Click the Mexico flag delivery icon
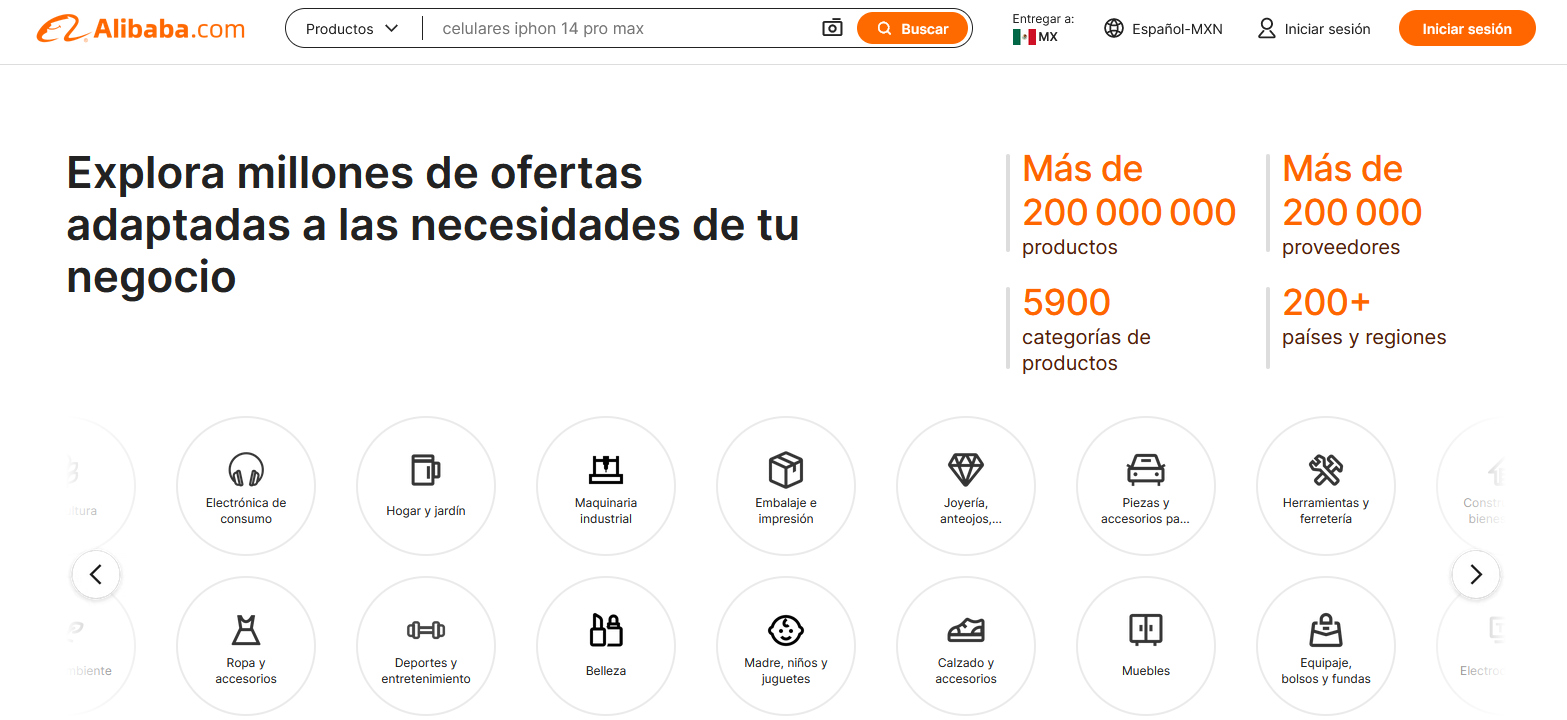This screenshot has height=720, width=1567. point(1023,37)
